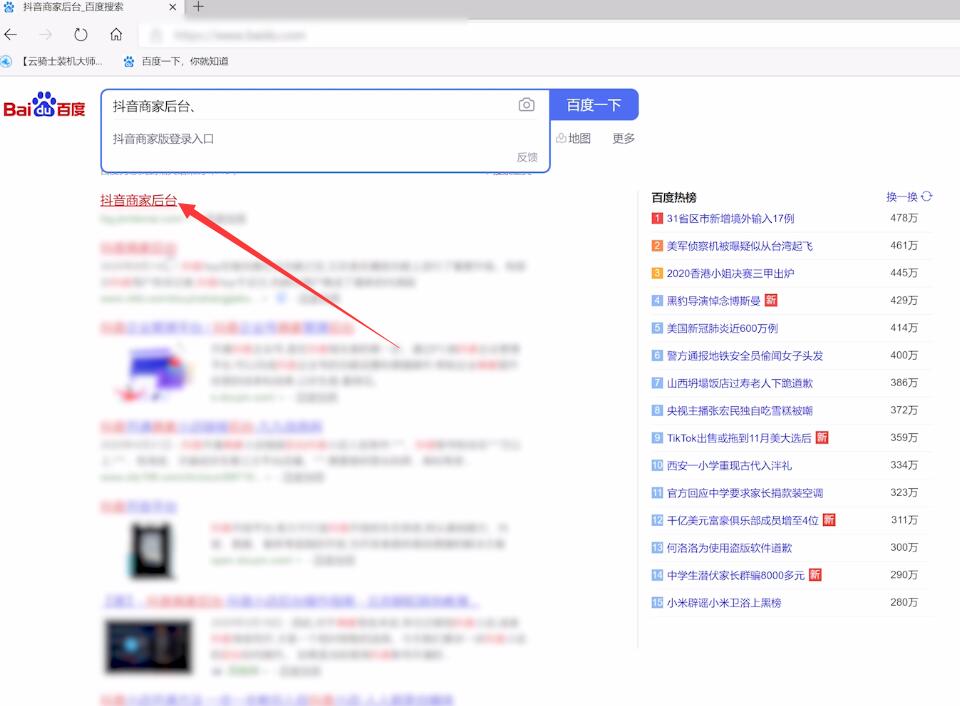Click 新 badge beside 中学生潜伏家长群

[815, 574]
